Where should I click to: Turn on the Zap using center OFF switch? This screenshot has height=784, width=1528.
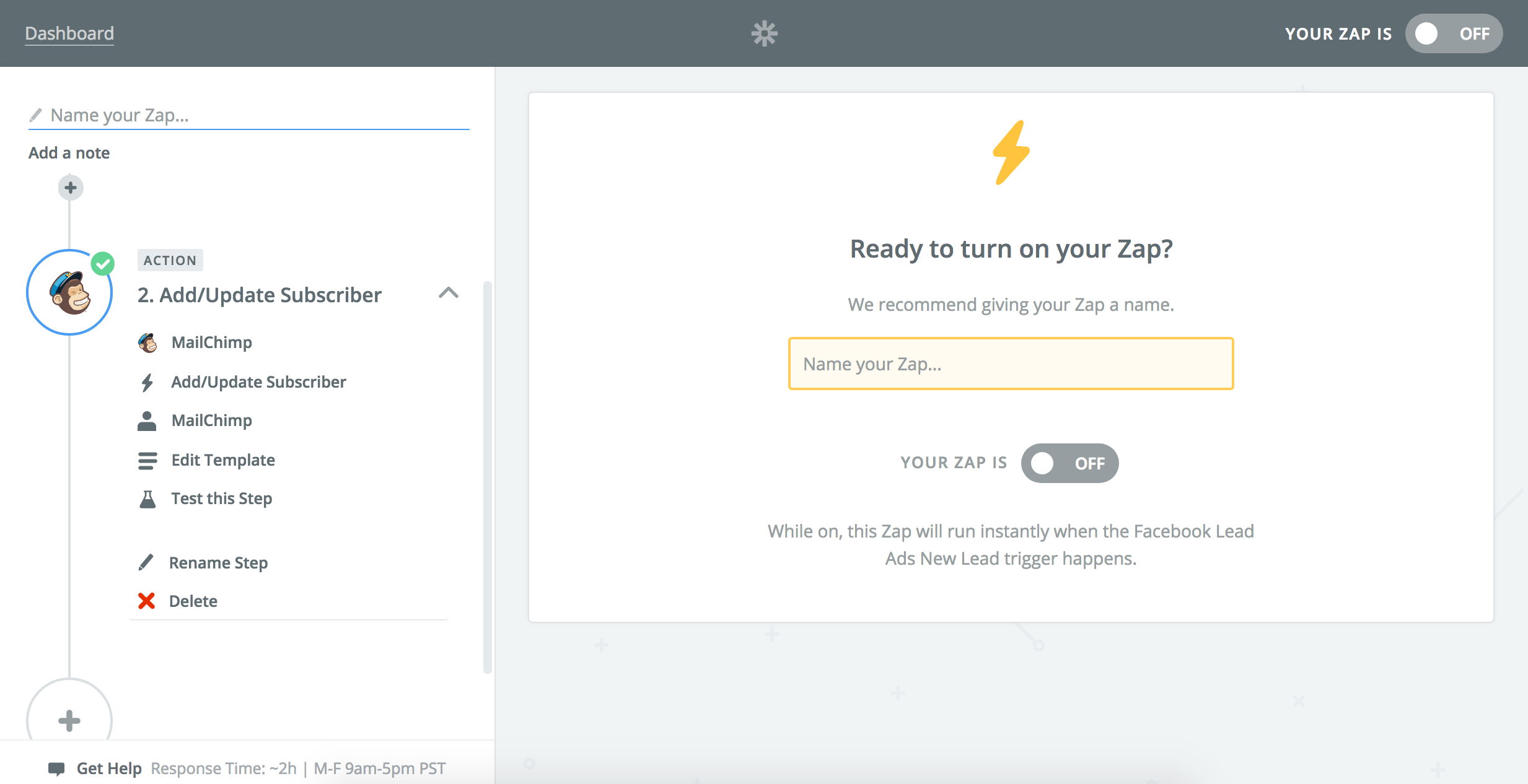pos(1069,463)
